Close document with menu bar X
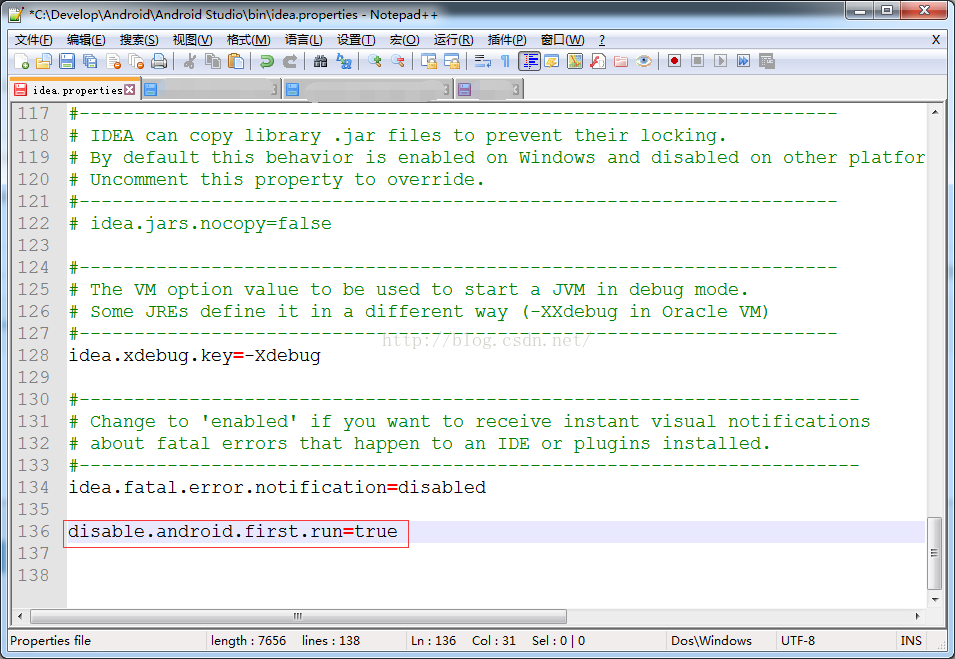This screenshot has width=955, height=659. coord(936,40)
